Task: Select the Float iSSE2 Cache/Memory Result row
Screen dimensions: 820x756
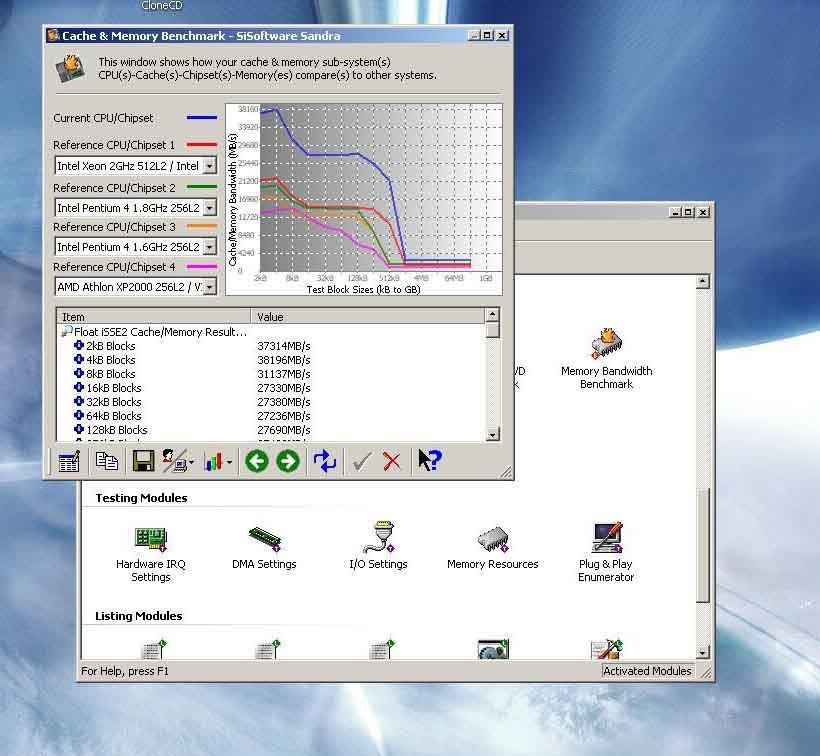Action: tap(155, 332)
